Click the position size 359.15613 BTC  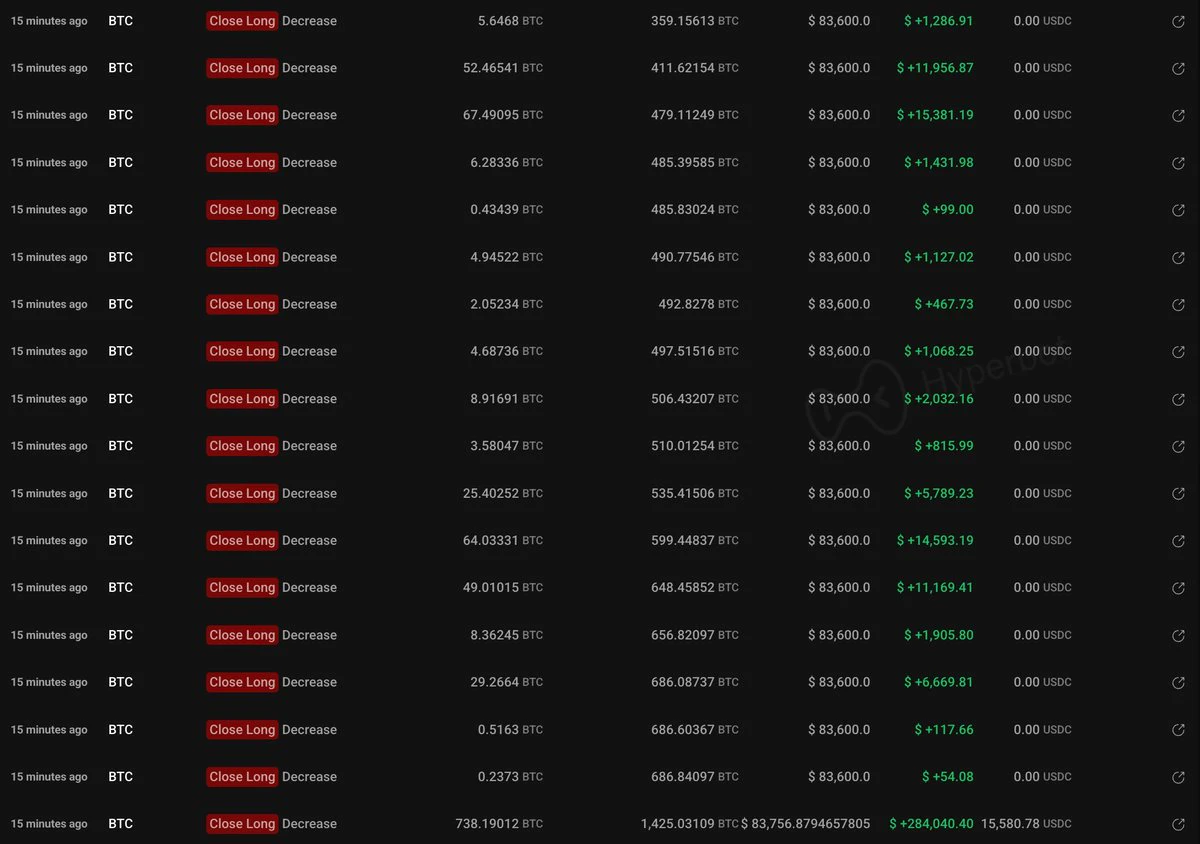(x=695, y=21)
